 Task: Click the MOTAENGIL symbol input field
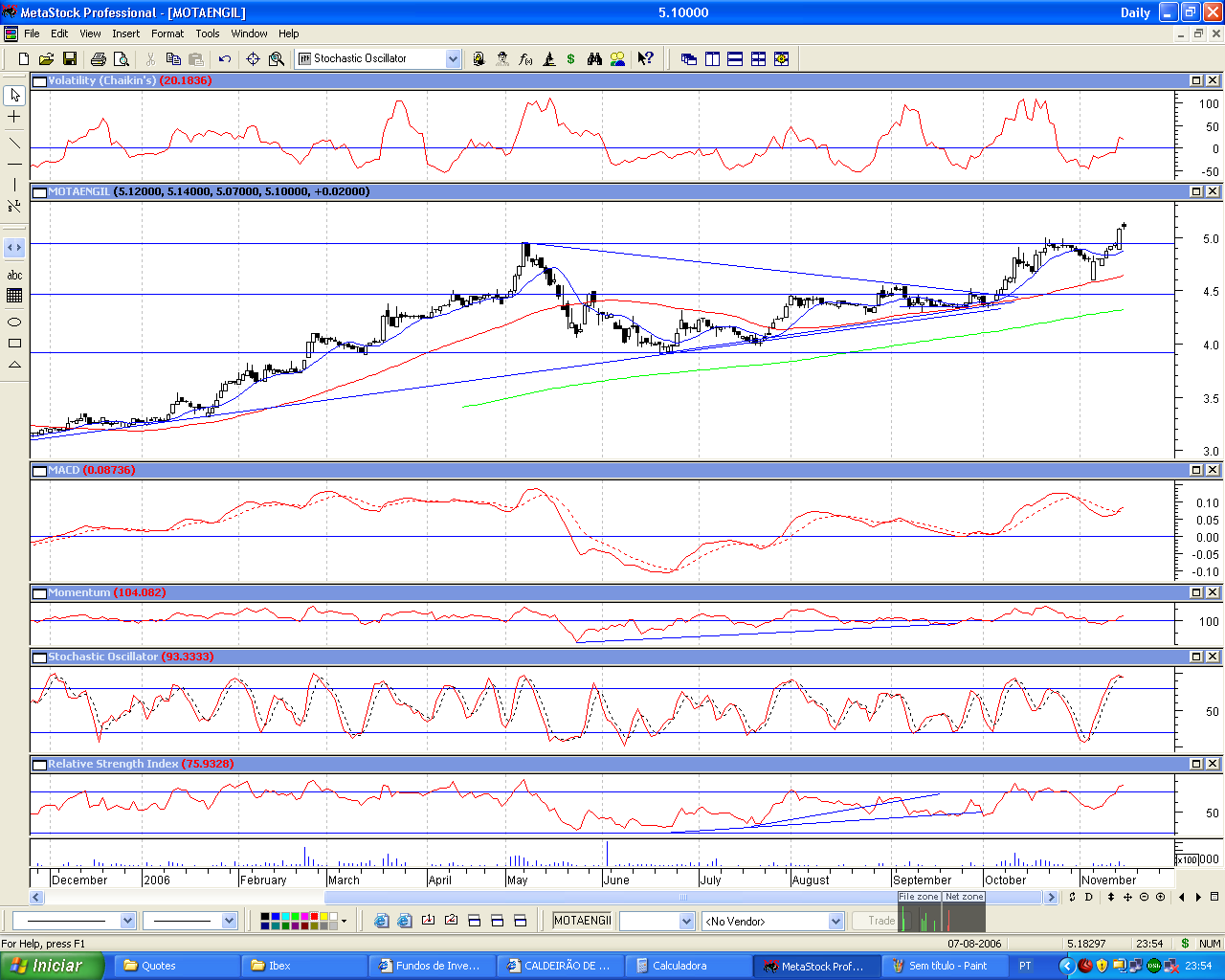pos(582,921)
